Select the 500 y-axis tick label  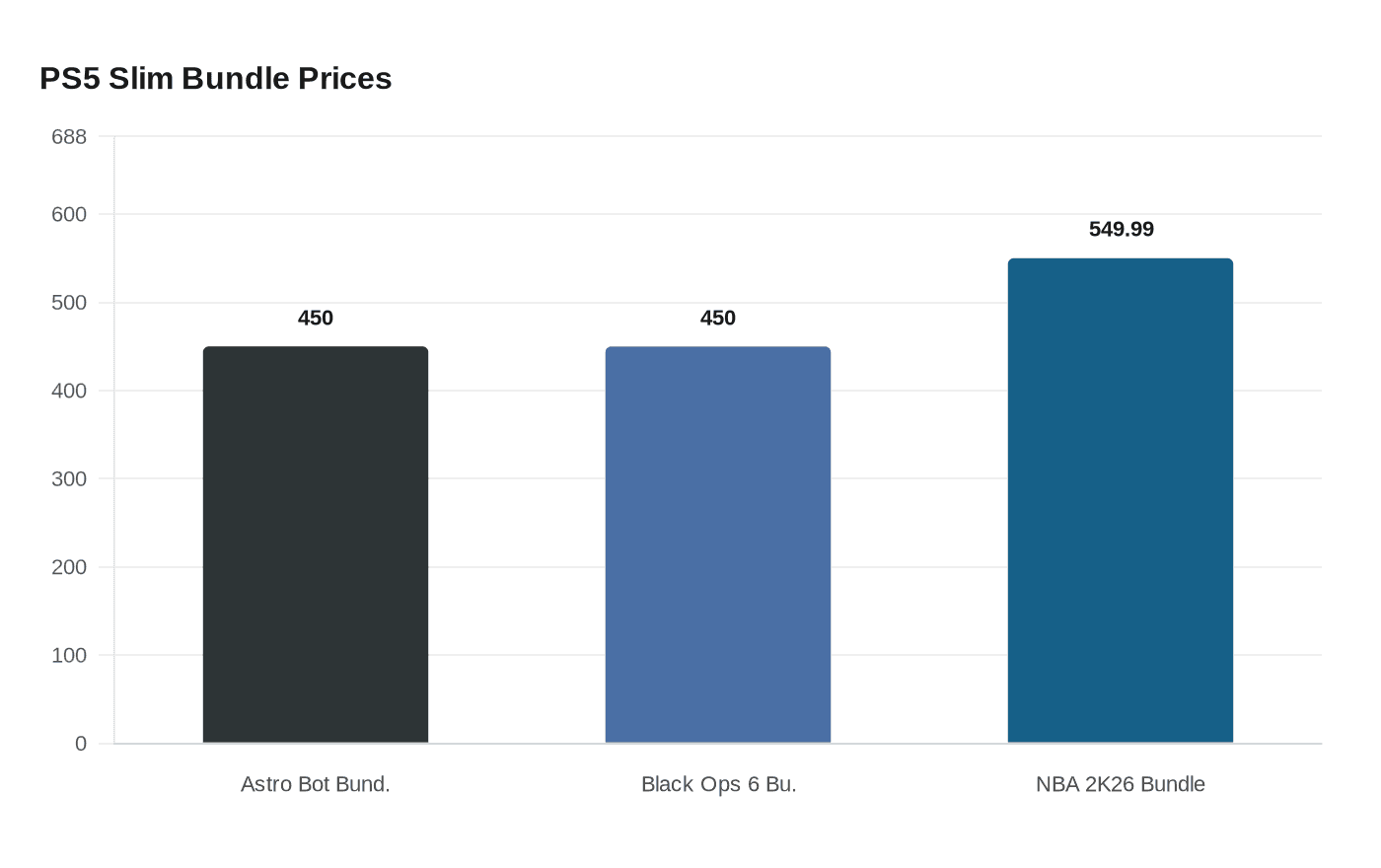[x=69, y=303]
